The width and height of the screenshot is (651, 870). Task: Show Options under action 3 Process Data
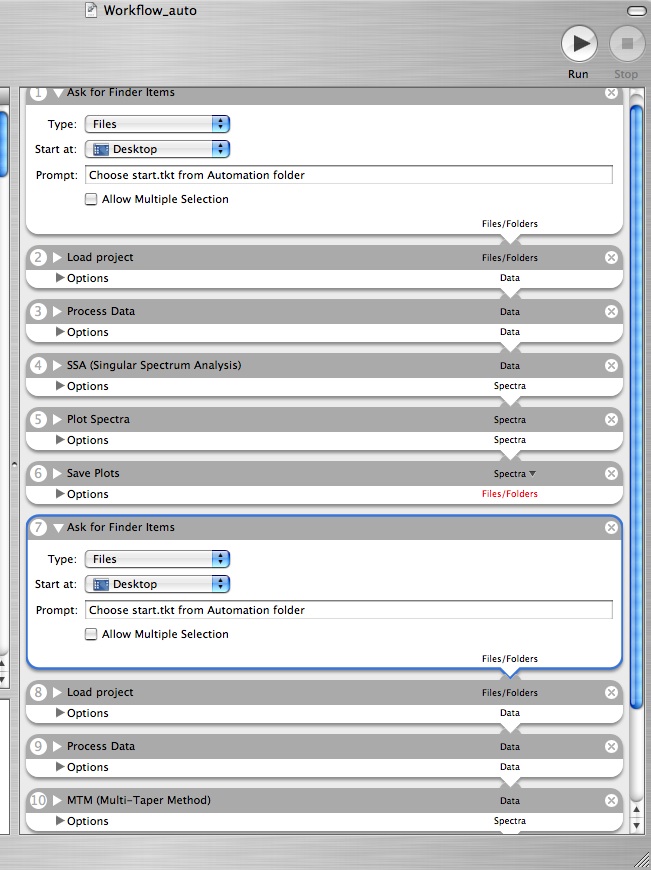point(60,331)
